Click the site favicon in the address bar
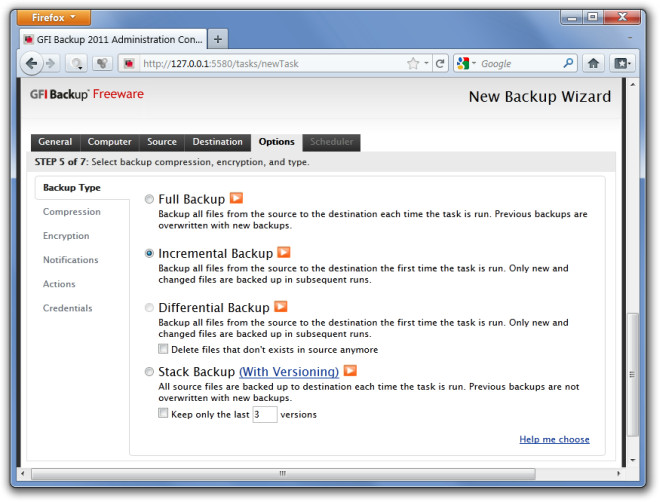The width and height of the screenshot is (660, 502). point(129,64)
